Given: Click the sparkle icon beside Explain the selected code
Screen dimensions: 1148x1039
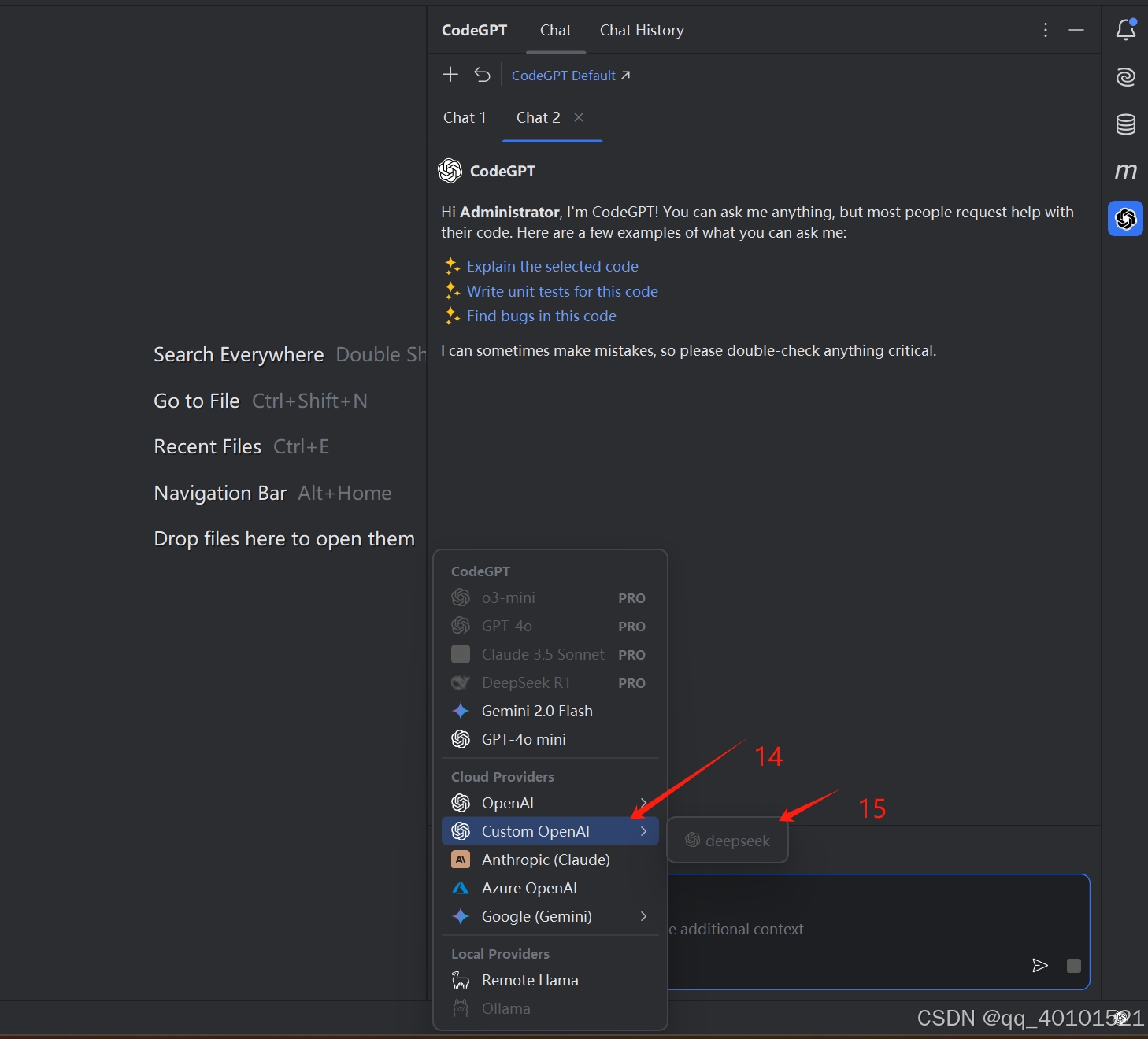Looking at the screenshot, I should (x=452, y=265).
